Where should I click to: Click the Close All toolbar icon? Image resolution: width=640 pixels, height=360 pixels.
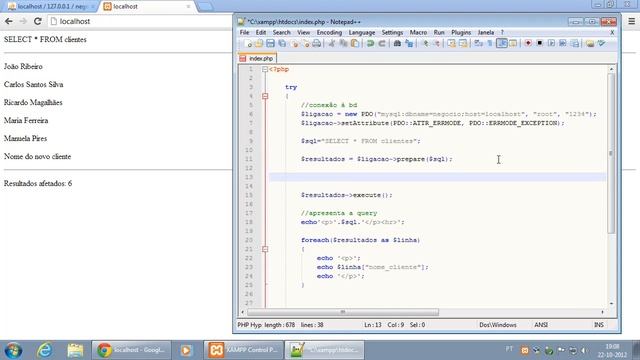click(305, 43)
